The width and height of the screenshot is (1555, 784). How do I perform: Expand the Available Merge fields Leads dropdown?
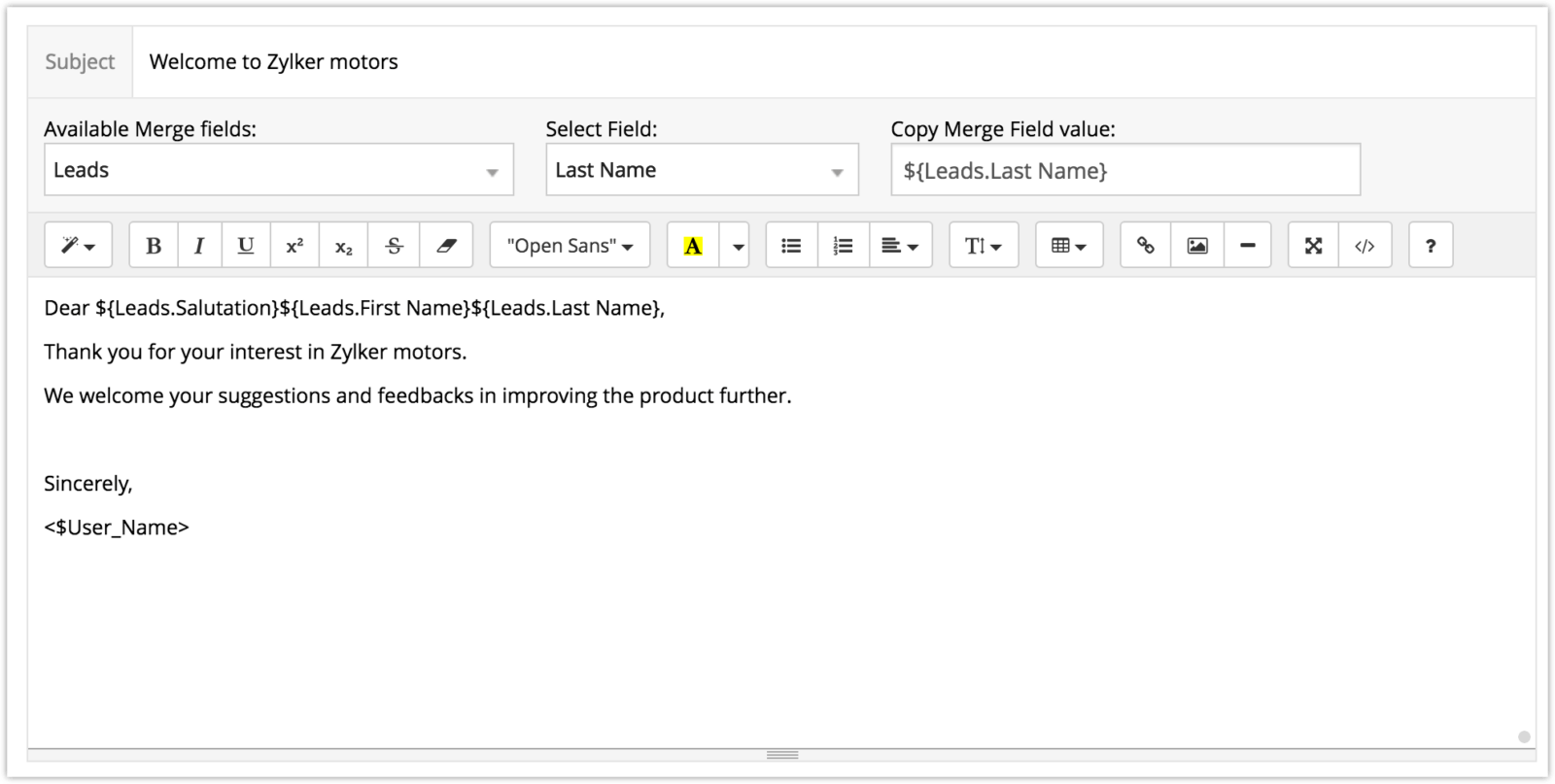click(278, 171)
